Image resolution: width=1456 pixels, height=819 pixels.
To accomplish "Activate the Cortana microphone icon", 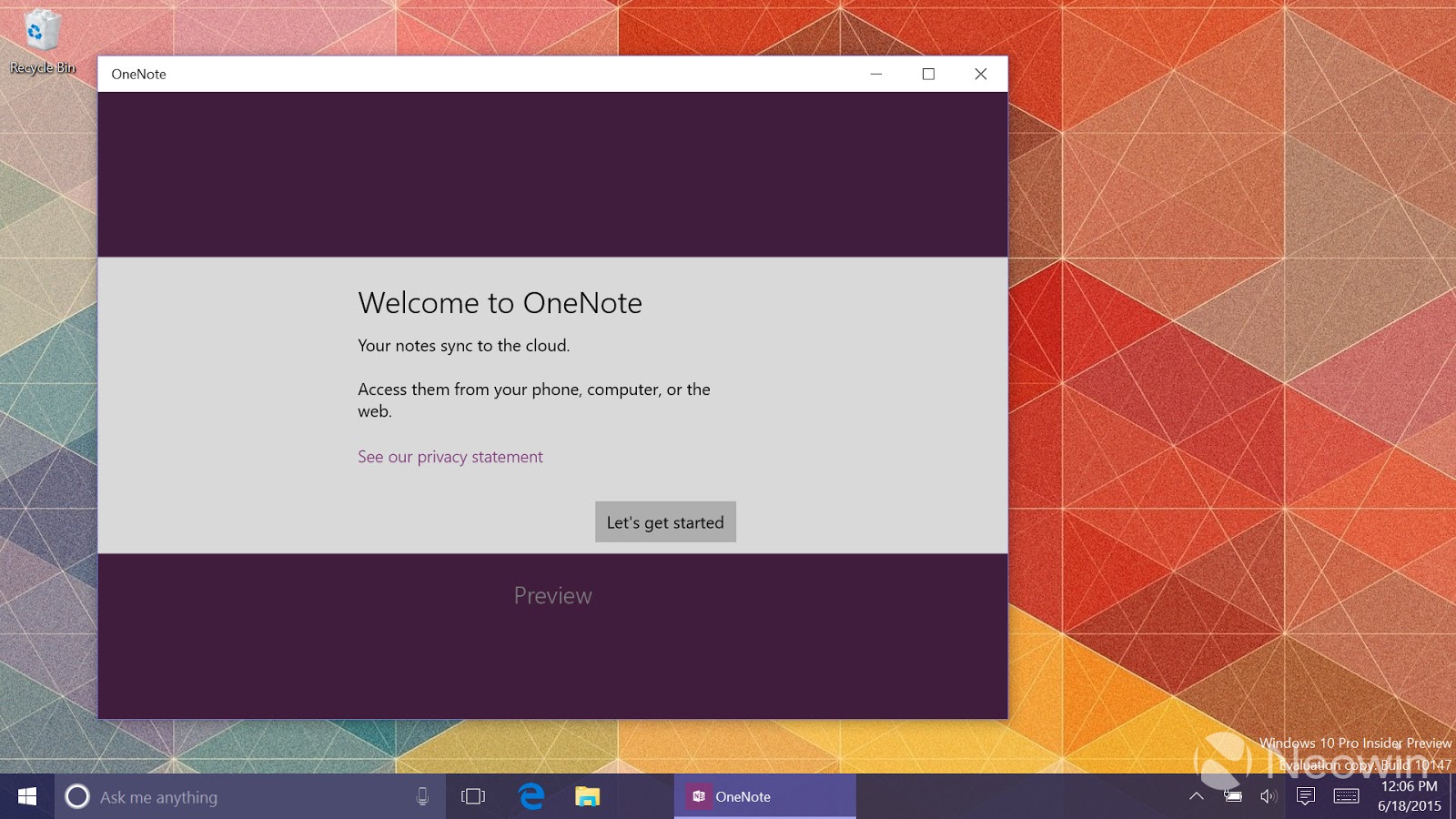I will point(422,797).
